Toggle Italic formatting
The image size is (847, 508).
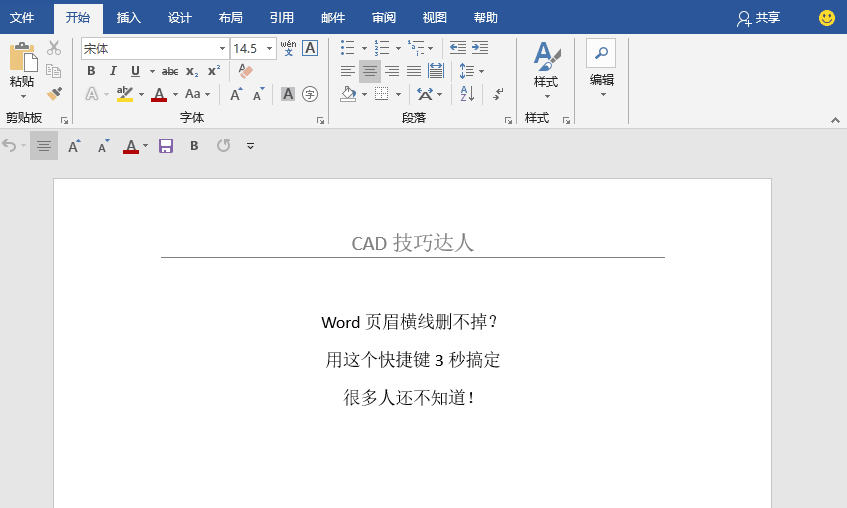(x=113, y=71)
